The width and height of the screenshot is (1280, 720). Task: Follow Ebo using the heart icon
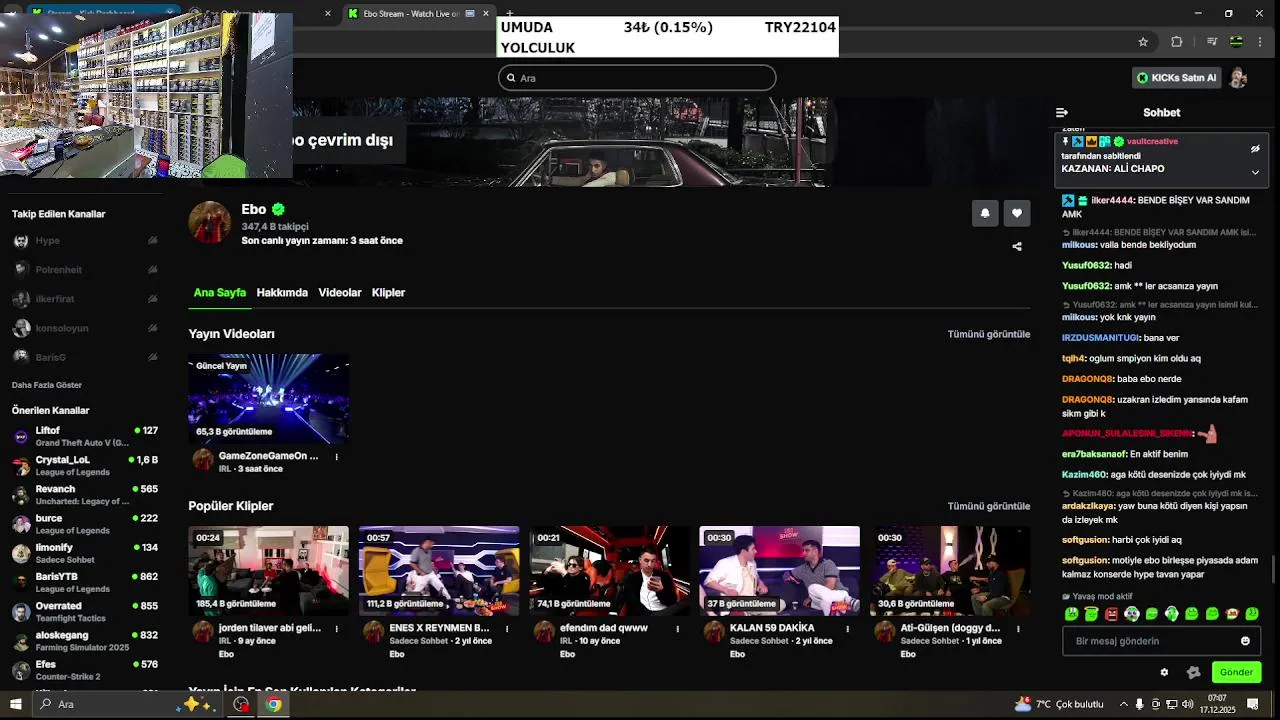(x=1017, y=213)
